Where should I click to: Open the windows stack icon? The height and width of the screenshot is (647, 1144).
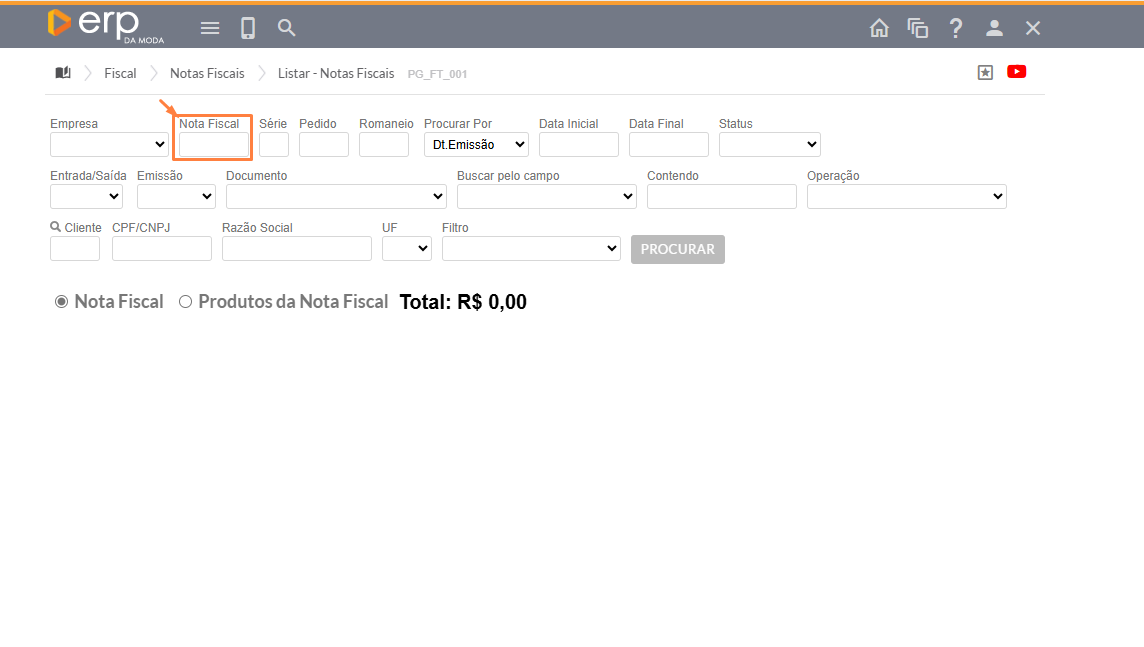[917, 28]
